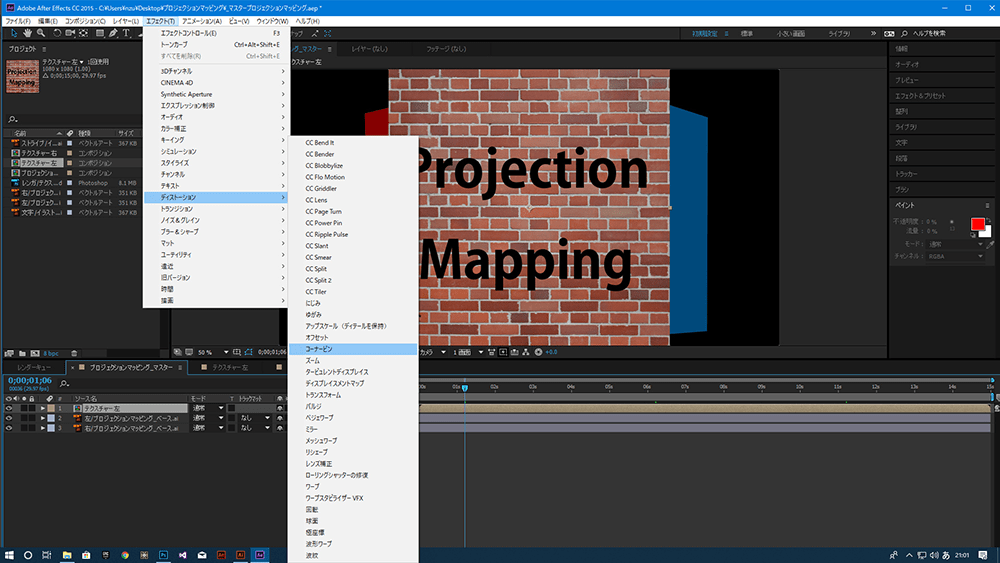
Task: Select the Type (T) tool
Action: (x=126, y=33)
